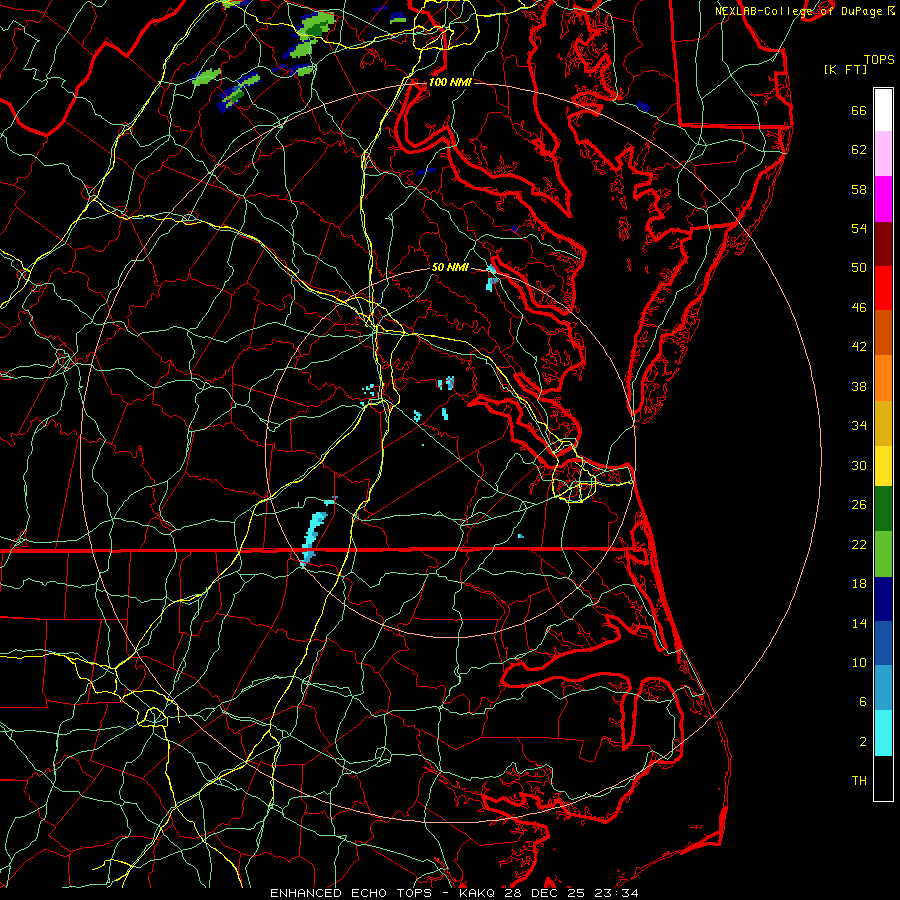Click the 42 value on the legend

click(x=859, y=347)
